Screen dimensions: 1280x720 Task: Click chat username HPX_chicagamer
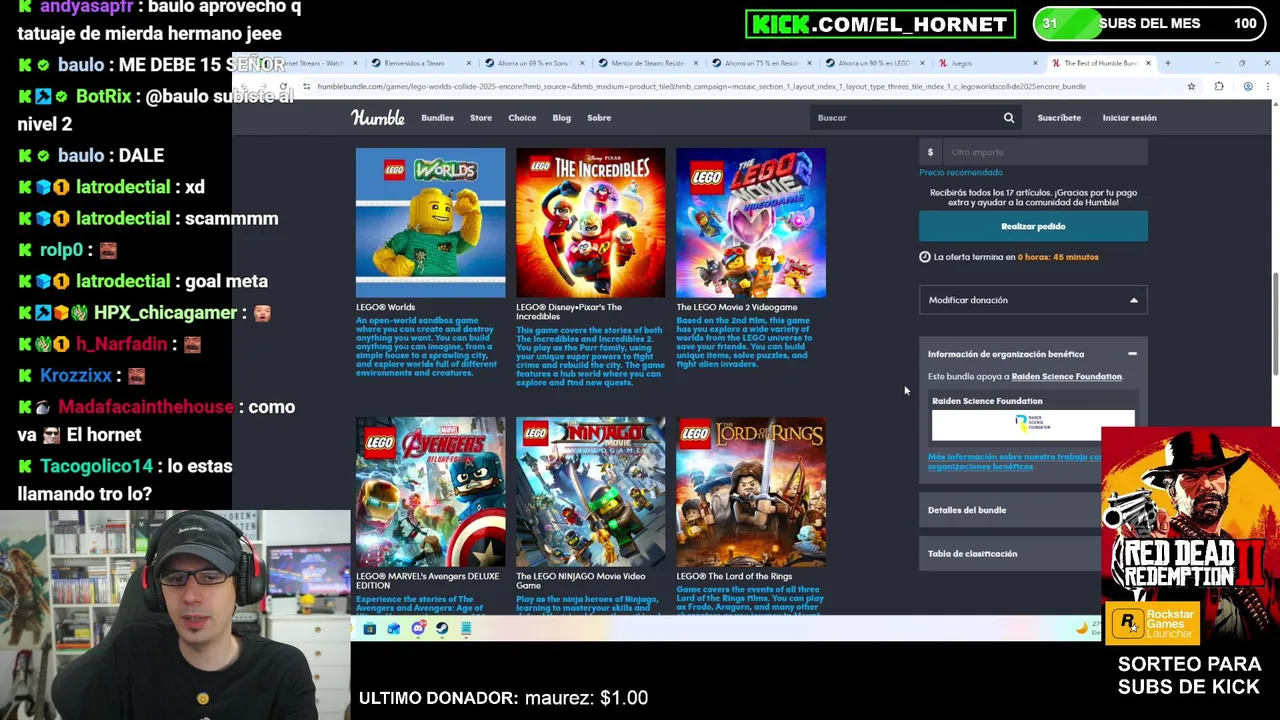point(165,313)
